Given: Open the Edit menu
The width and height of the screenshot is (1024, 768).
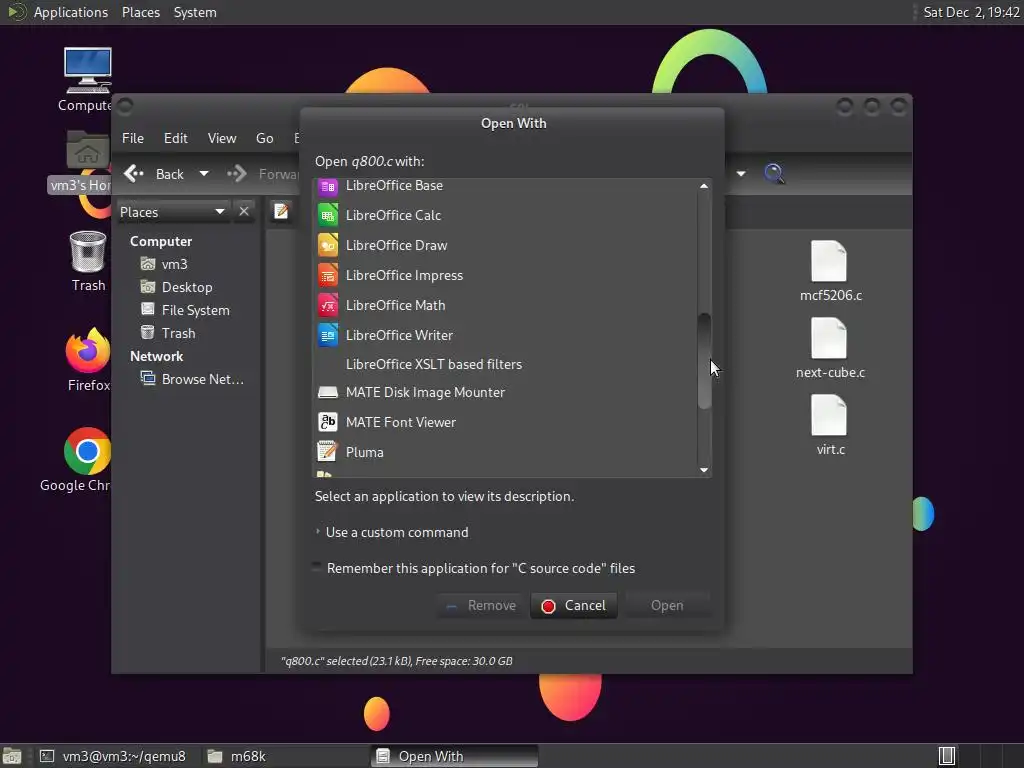Looking at the screenshot, I should pos(176,138).
